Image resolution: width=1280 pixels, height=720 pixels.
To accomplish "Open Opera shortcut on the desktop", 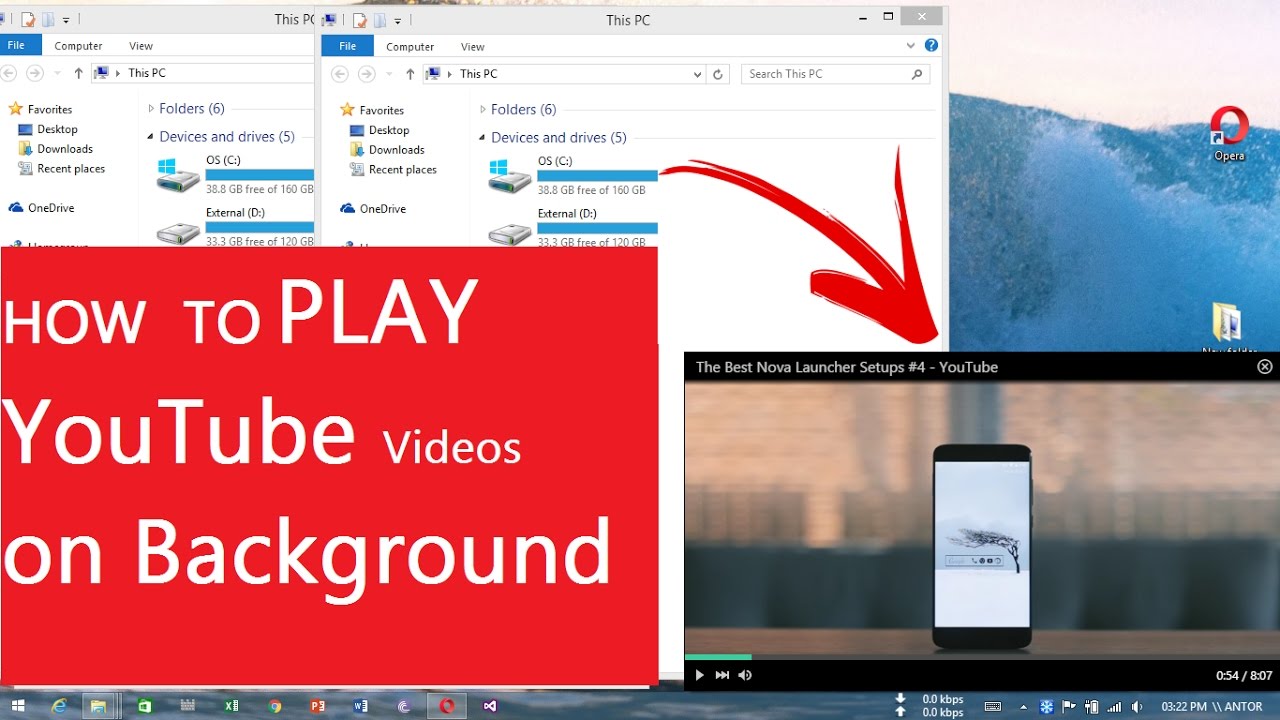I will [x=1229, y=134].
